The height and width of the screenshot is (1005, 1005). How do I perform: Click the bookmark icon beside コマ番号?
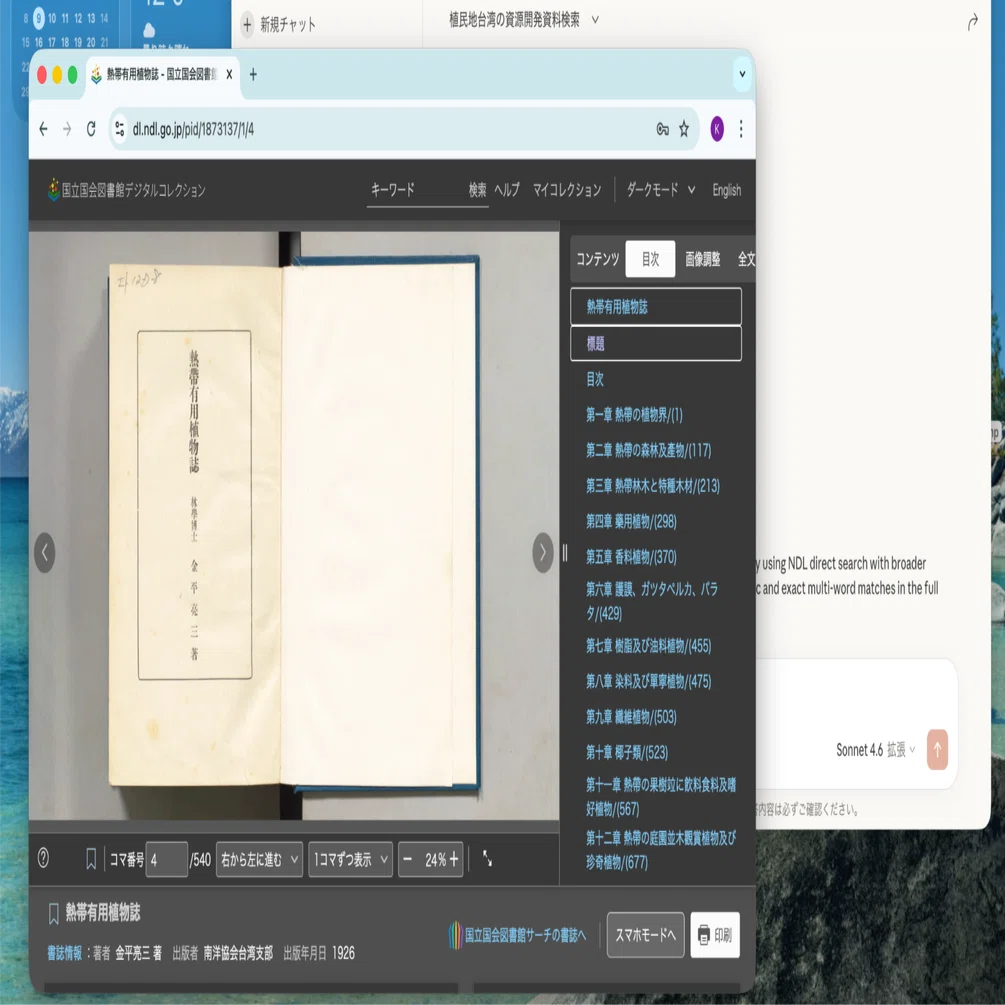point(91,859)
